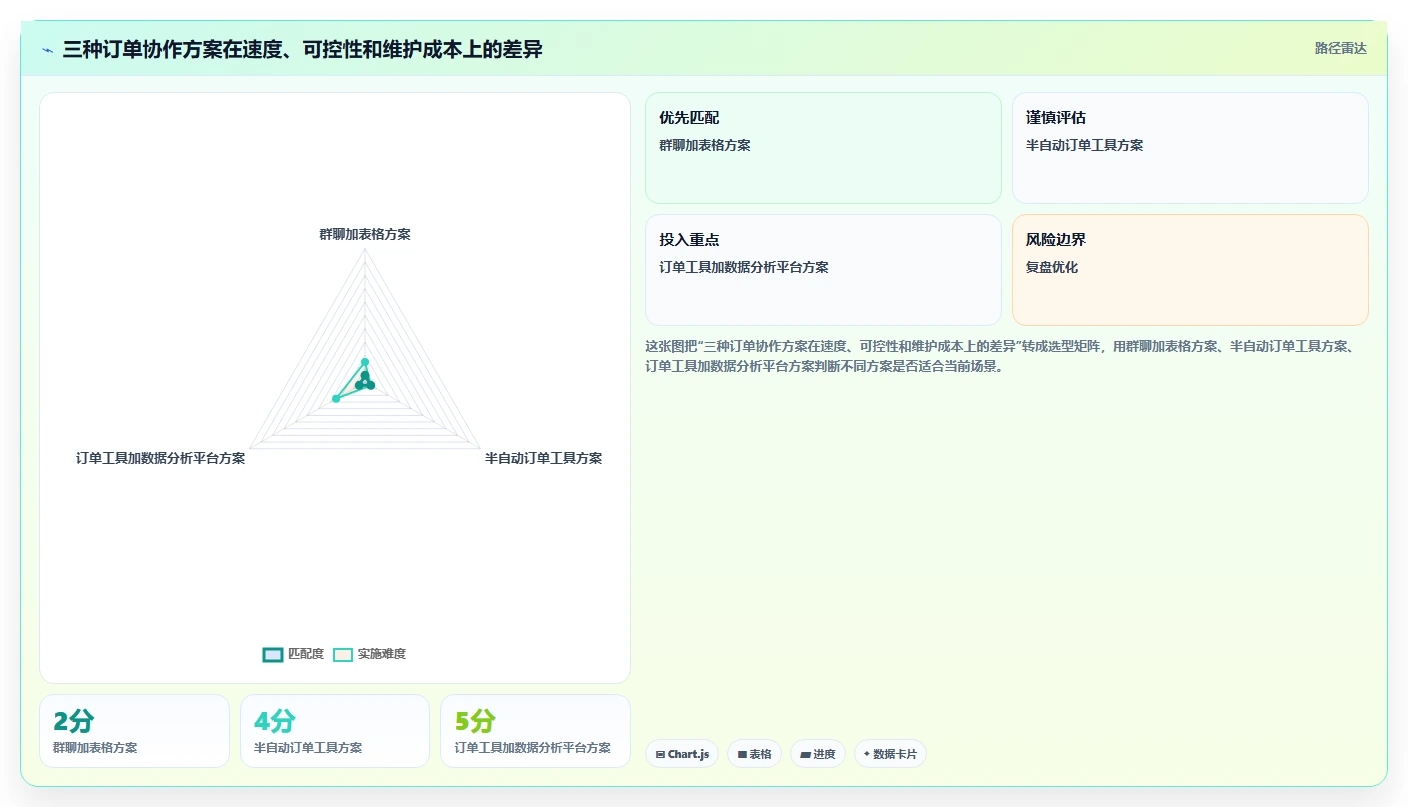Select the 4分 score card
The width and height of the screenshot is (1408, 807).
pos(335,731)
